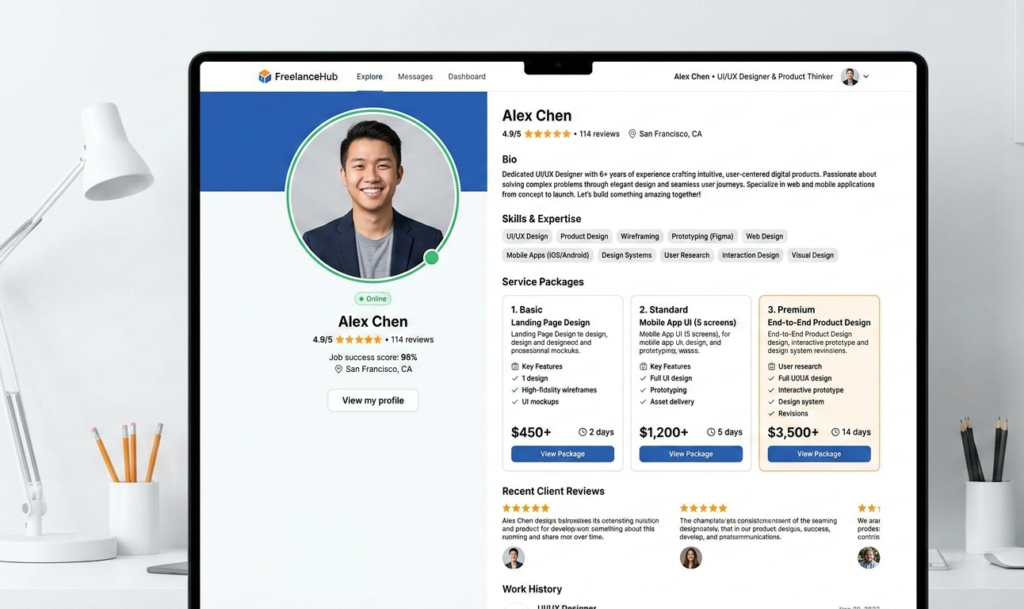Click the View my profile button
The image size is (1024, 609).
click(373, 400)
